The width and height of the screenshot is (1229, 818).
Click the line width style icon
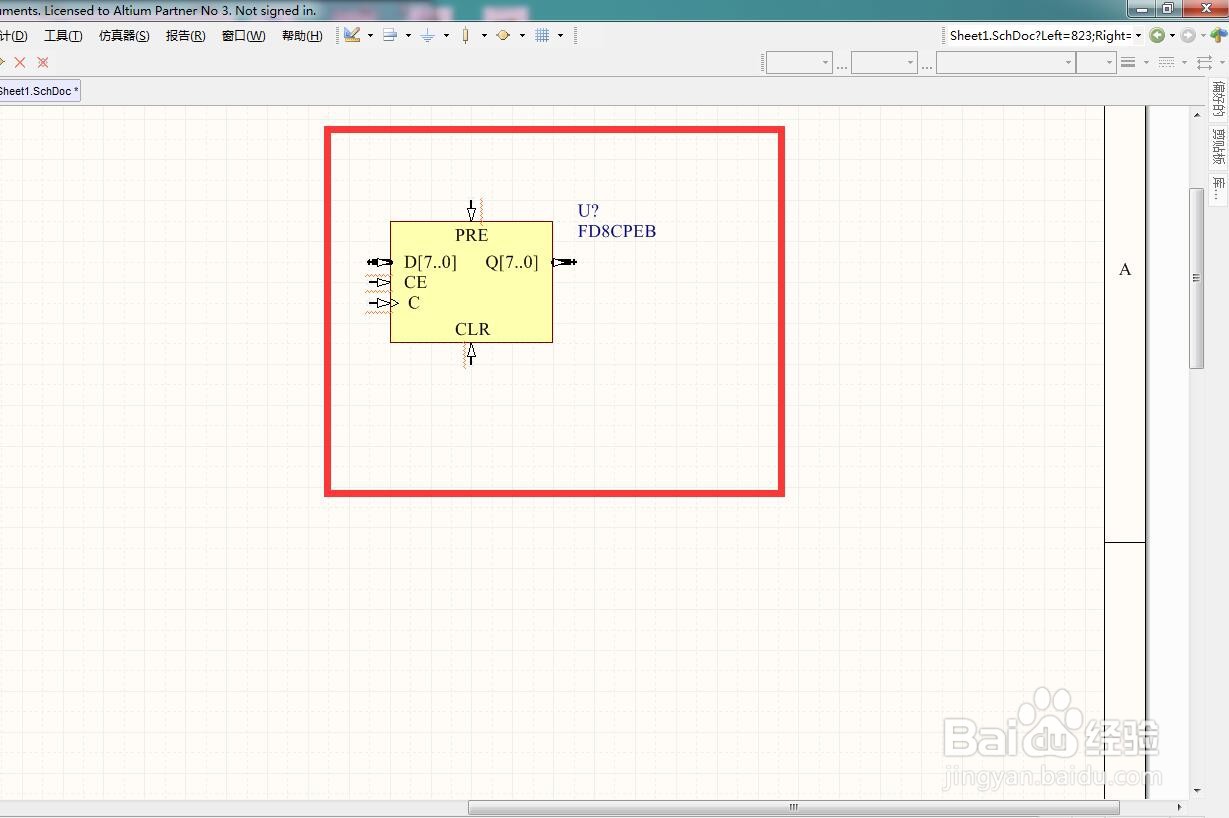(x=1128, y=62)
